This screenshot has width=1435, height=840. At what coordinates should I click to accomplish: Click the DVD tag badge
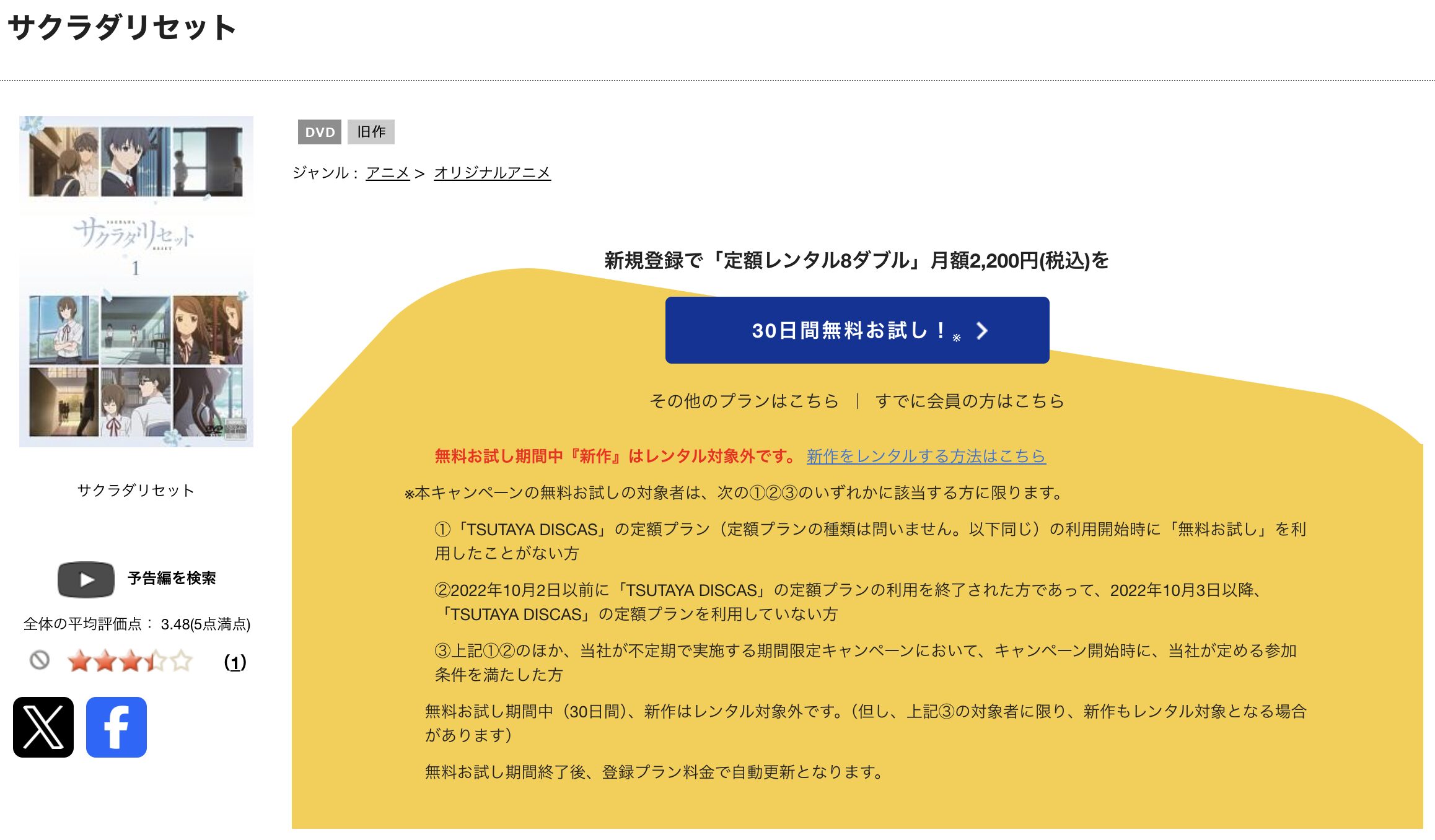(320, 132)
